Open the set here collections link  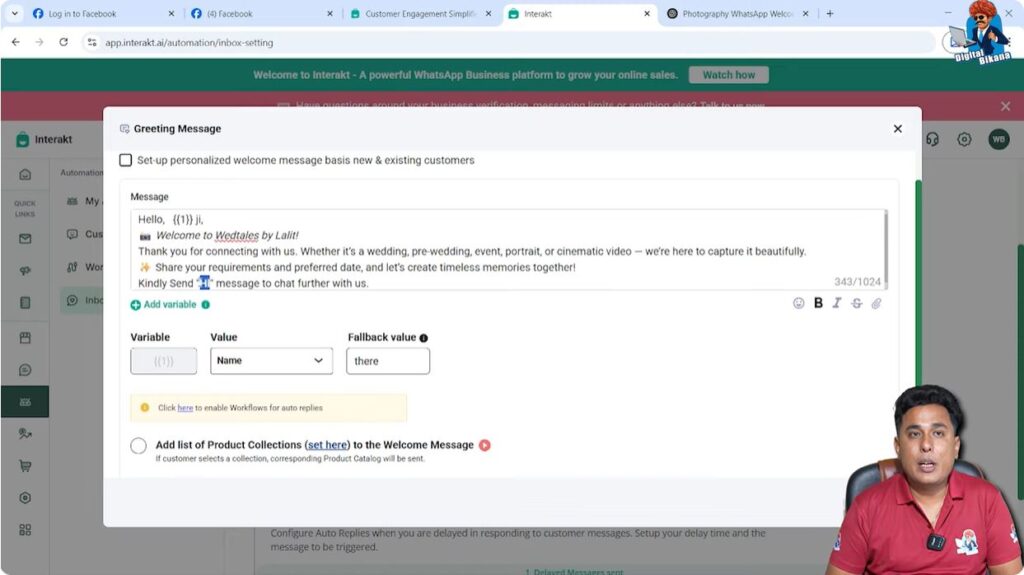coord(327,445)
